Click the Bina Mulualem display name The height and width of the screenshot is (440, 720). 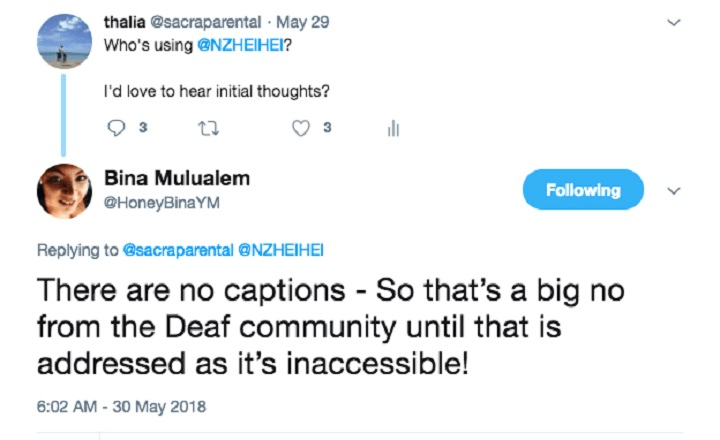[177, 179]
